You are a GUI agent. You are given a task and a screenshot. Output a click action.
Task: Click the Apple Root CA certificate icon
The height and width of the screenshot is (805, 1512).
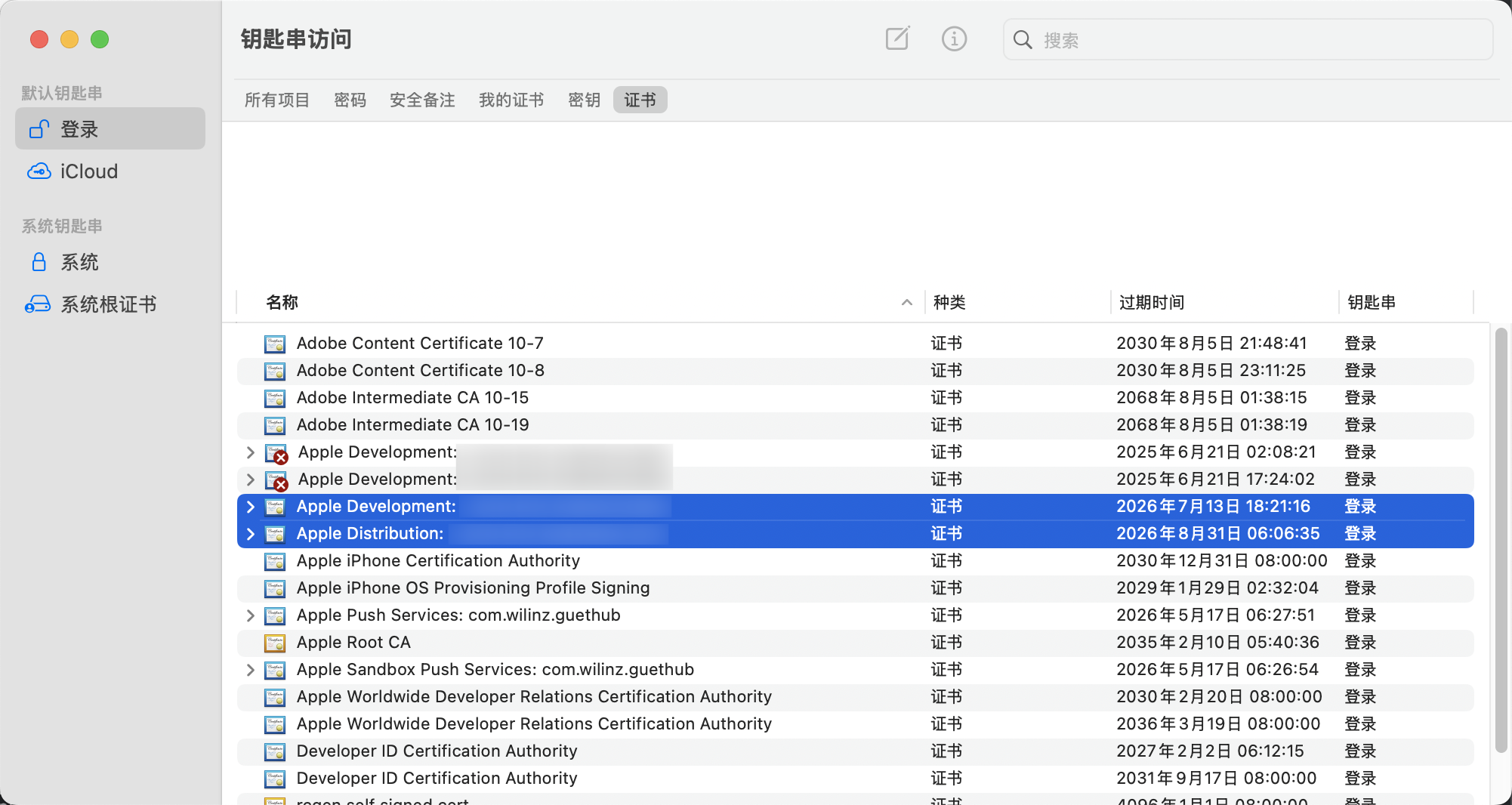(x=275, y=643)
